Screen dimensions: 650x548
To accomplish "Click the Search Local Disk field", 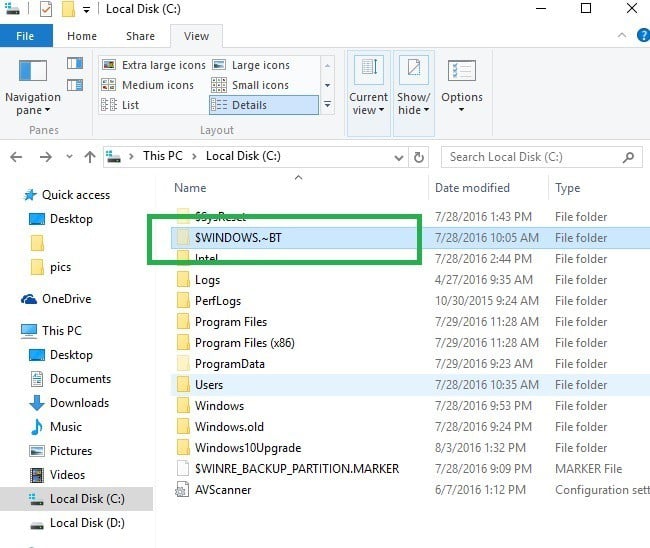I will pyautogui.click(x=541, y=157).
